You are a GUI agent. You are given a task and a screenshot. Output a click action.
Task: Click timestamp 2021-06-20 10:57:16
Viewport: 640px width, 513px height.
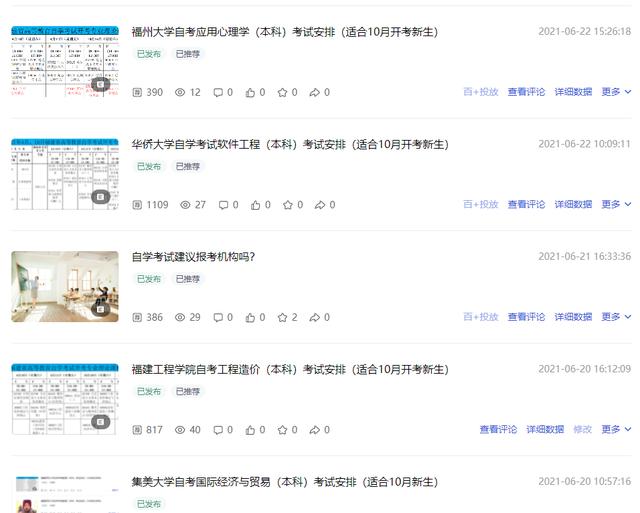pyautogui.click(x=584, y=482)
